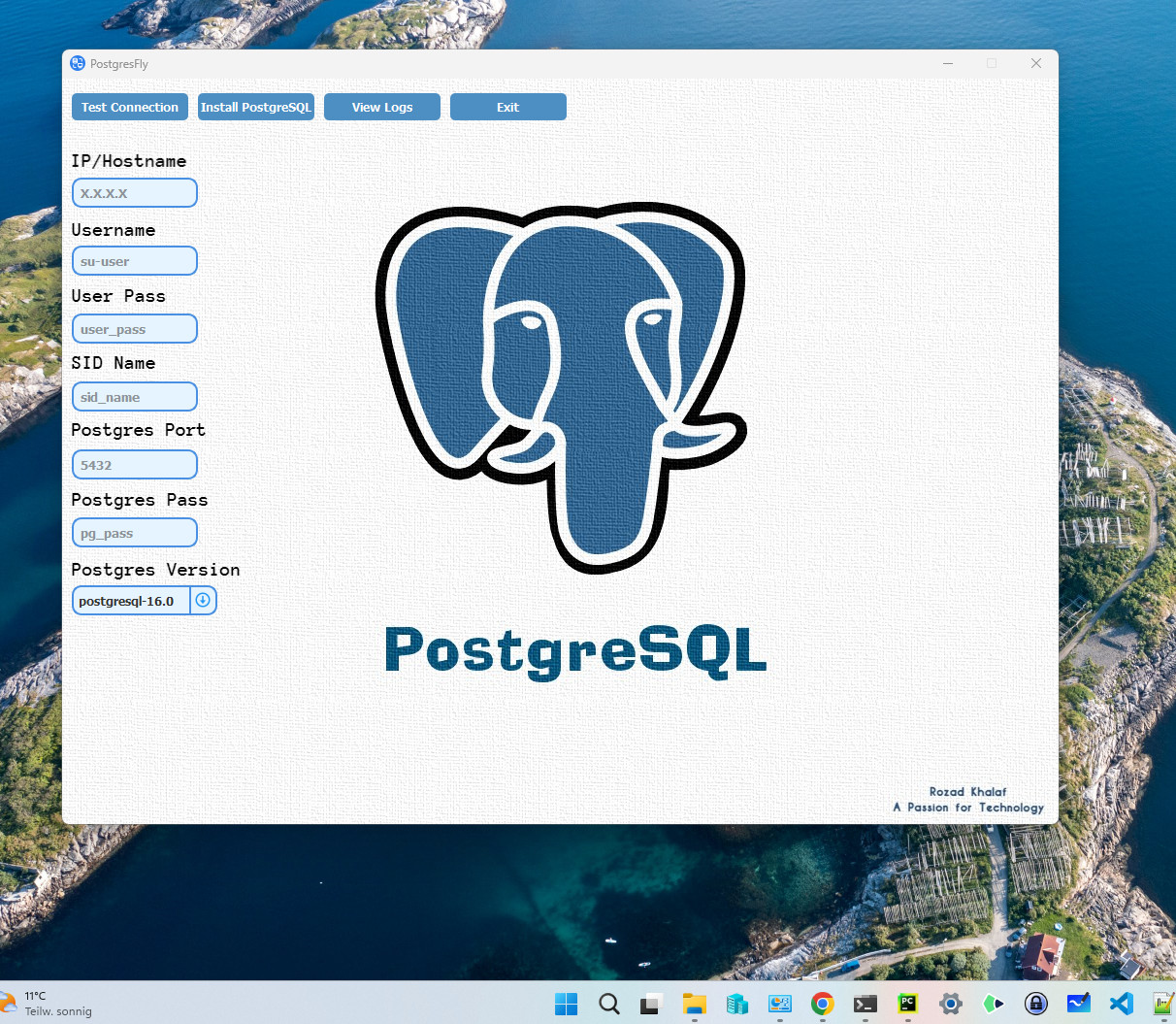Launch Visual Studio Code from taskbar
1176x1024 pixels.
tap(1122, 1003)
